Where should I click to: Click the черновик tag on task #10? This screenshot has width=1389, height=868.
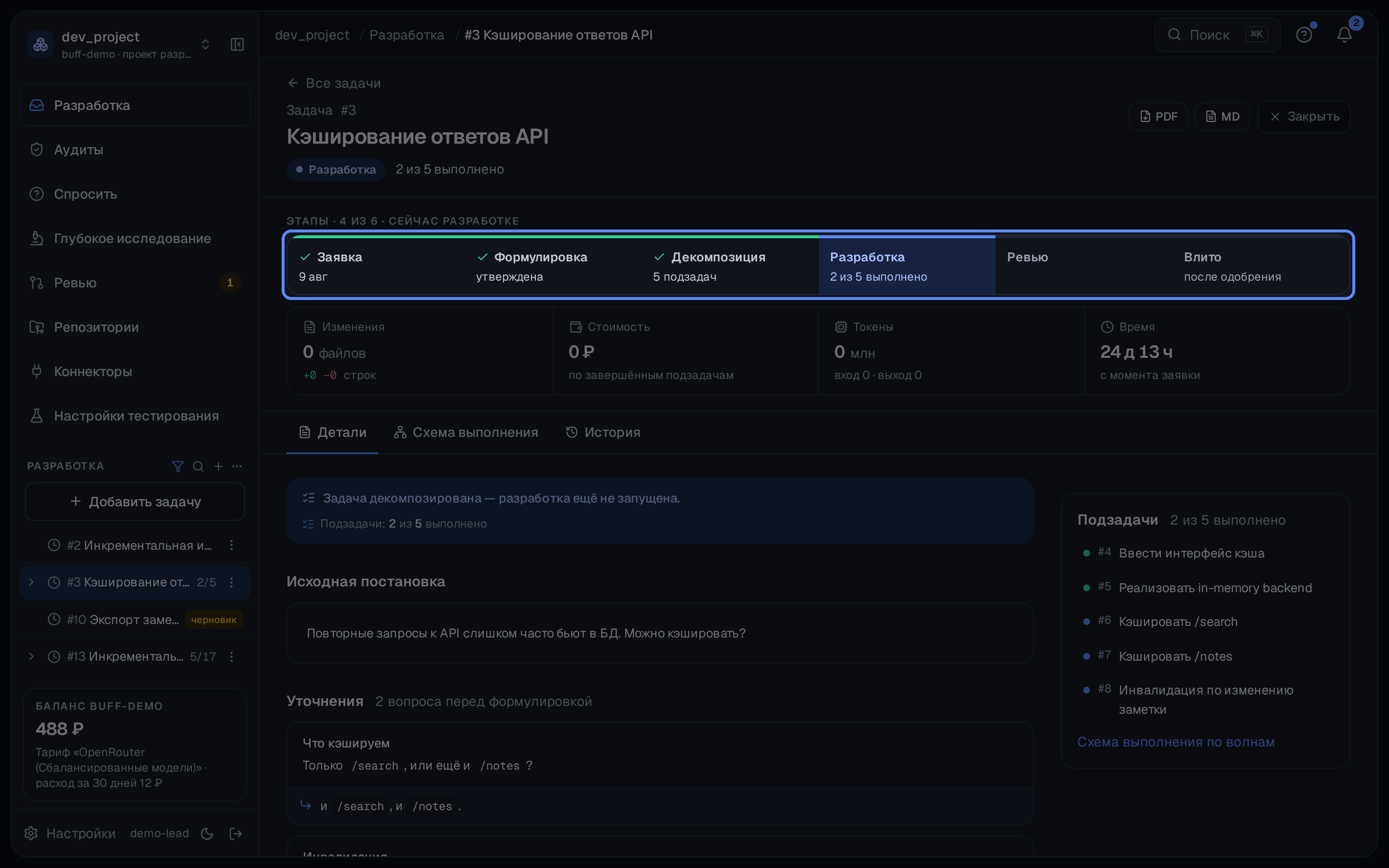click(x=214, y=620)
